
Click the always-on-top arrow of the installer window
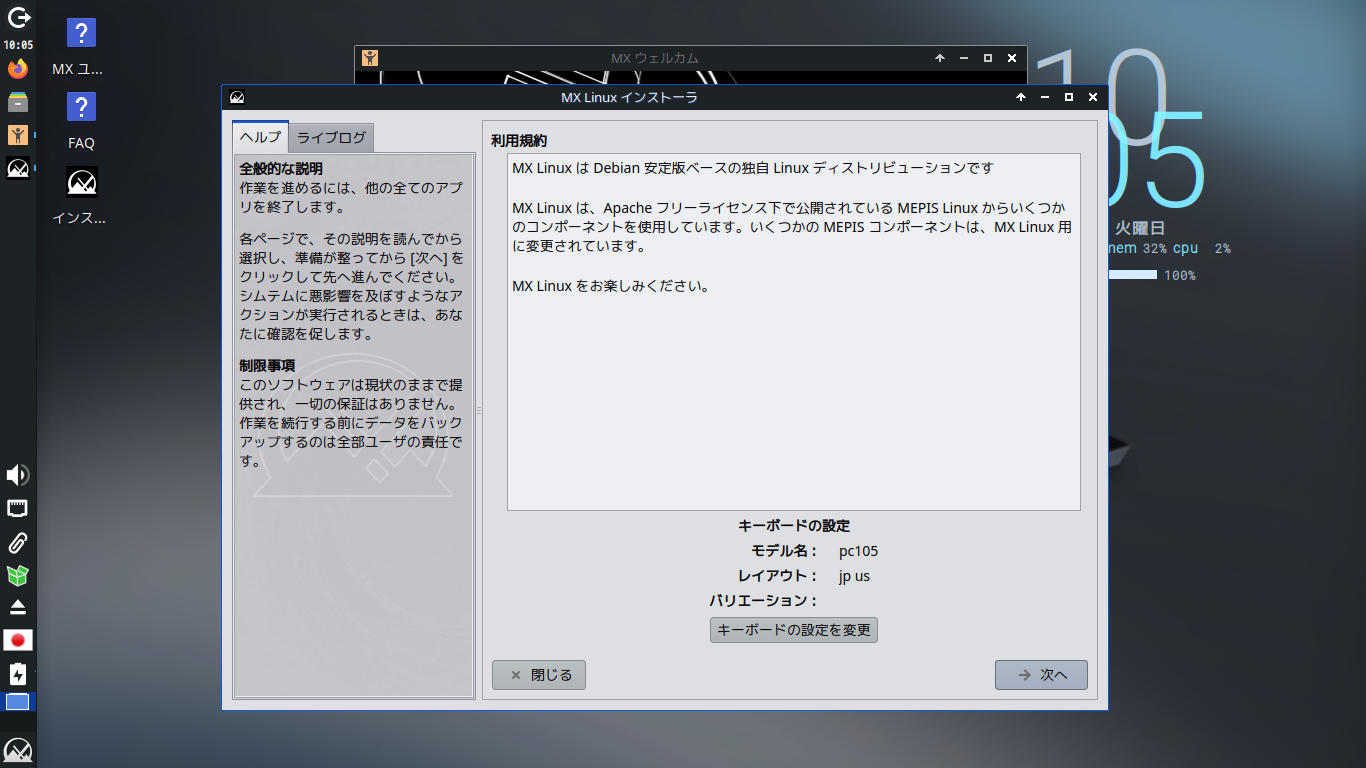click(1021, 97)
